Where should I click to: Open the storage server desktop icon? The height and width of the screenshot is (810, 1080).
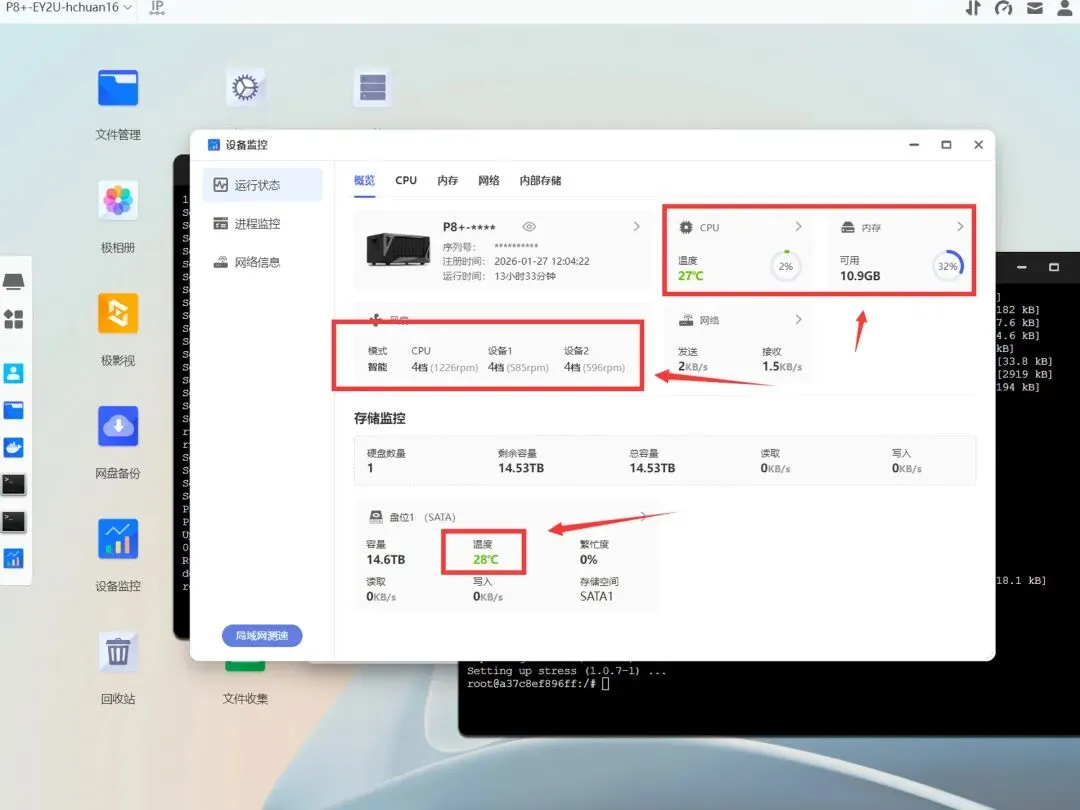[373, 87]
